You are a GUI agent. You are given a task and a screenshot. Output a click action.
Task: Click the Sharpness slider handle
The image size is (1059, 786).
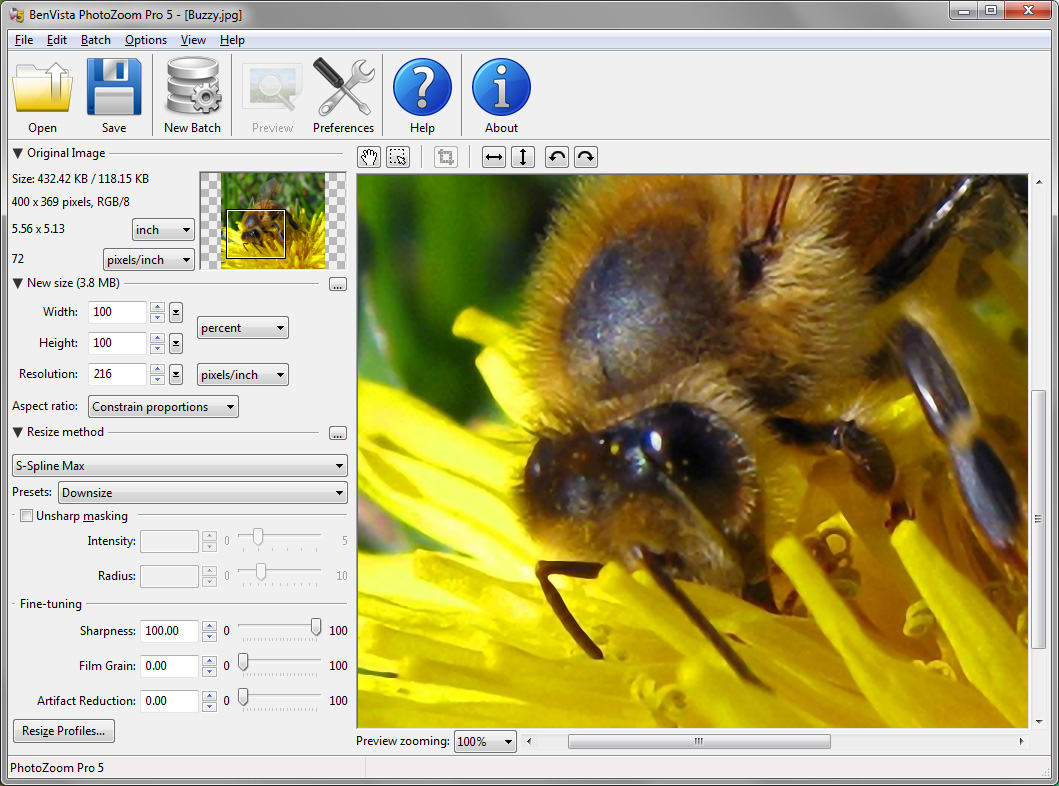tap(316, 627)
